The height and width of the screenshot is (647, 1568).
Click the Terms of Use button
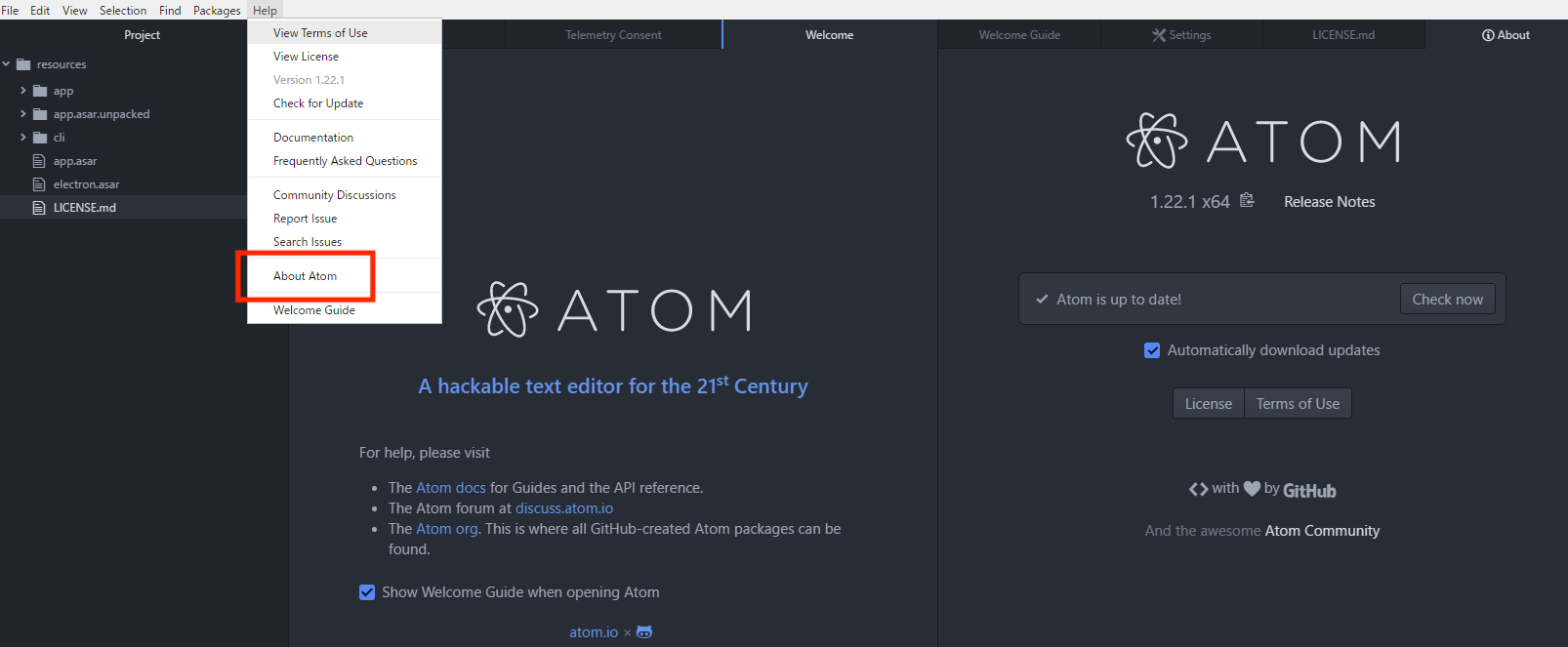tap(1297, 404)
